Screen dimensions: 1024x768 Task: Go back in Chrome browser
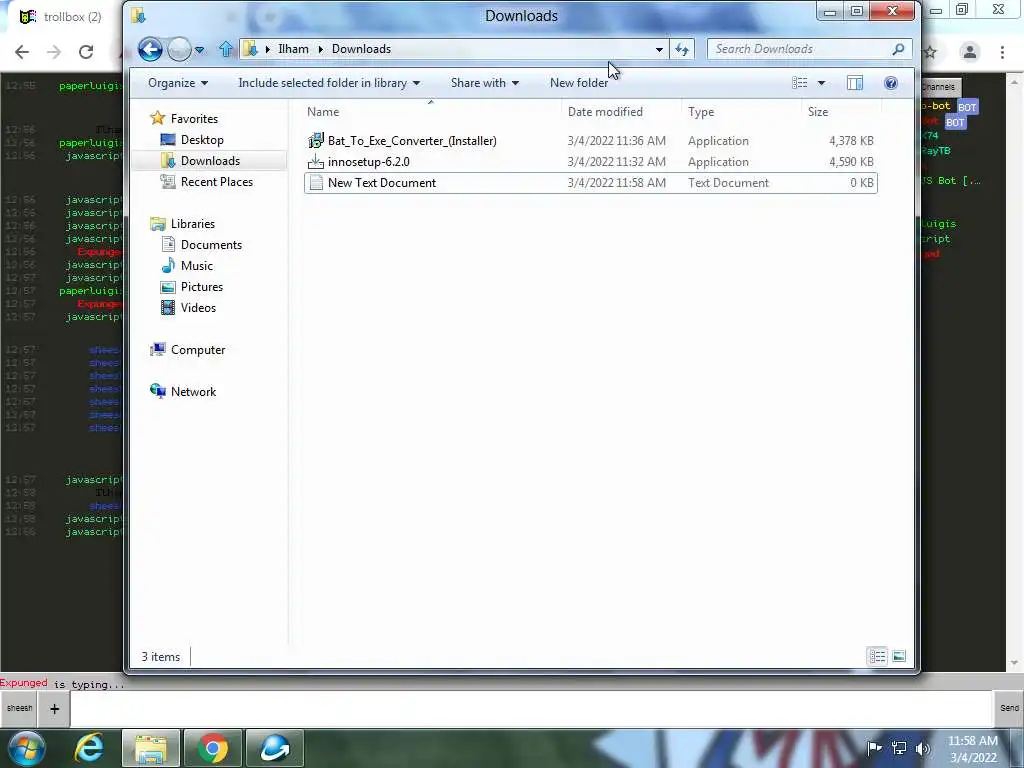22,52
